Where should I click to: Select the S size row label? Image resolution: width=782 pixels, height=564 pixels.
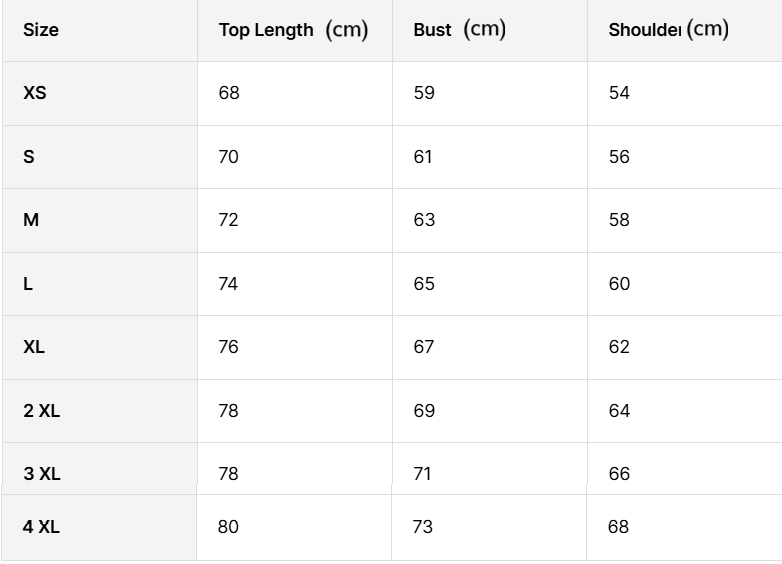pyautogui.click(x=29, y=157)
